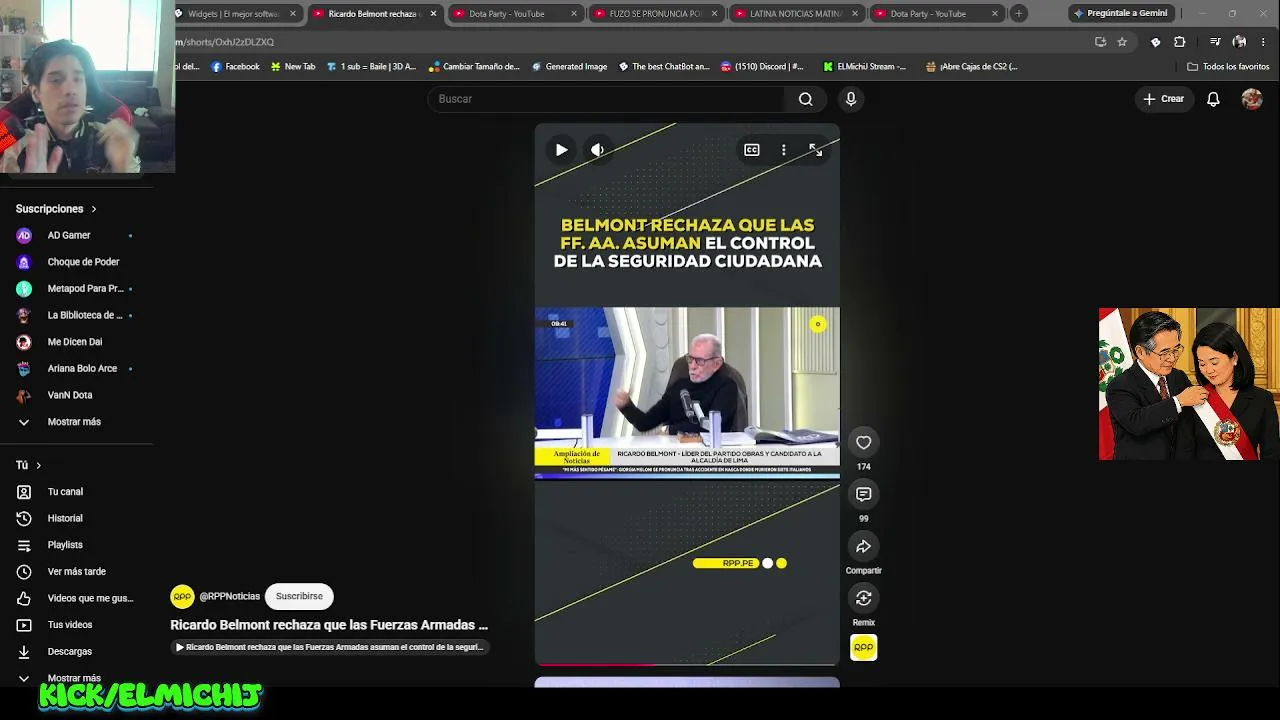Open the Crear menu
This screenshot has width=1280, height=720.
click(x=1164, y=99)
